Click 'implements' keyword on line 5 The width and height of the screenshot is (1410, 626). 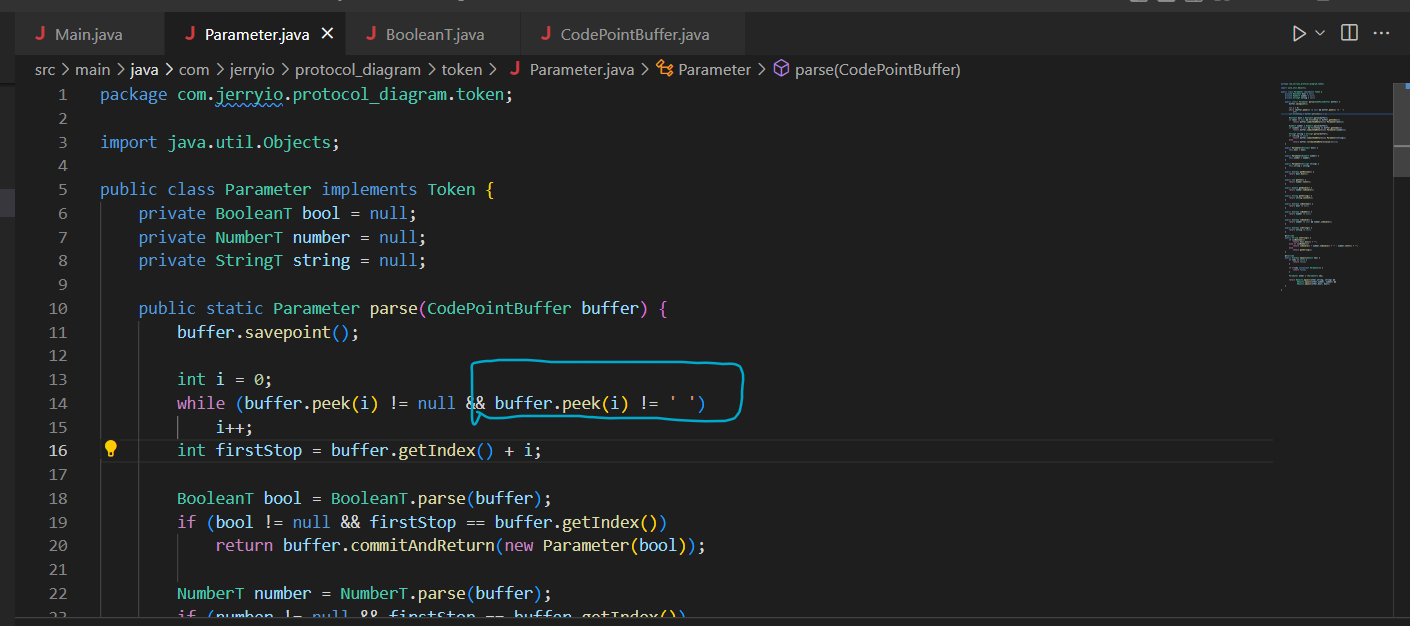[370, 189]
